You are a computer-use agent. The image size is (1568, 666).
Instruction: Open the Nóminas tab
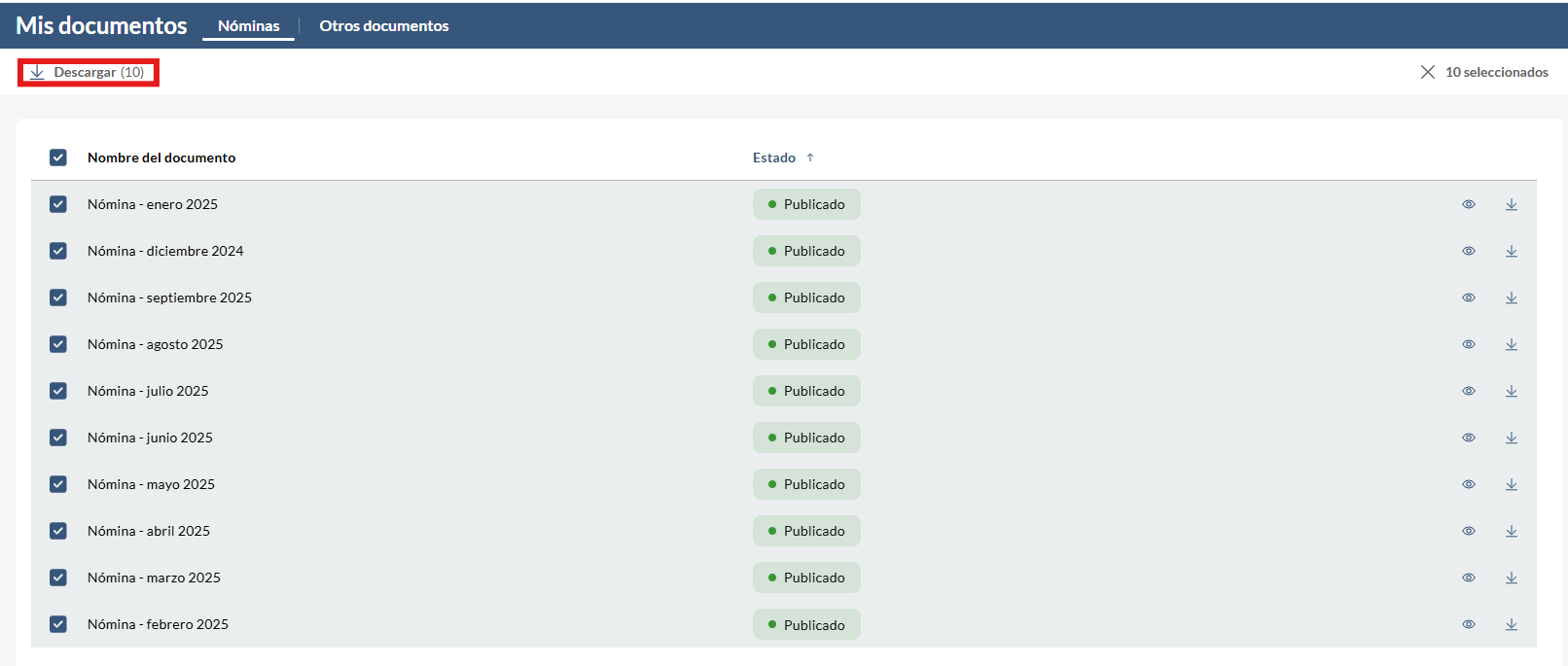(249, 26)
